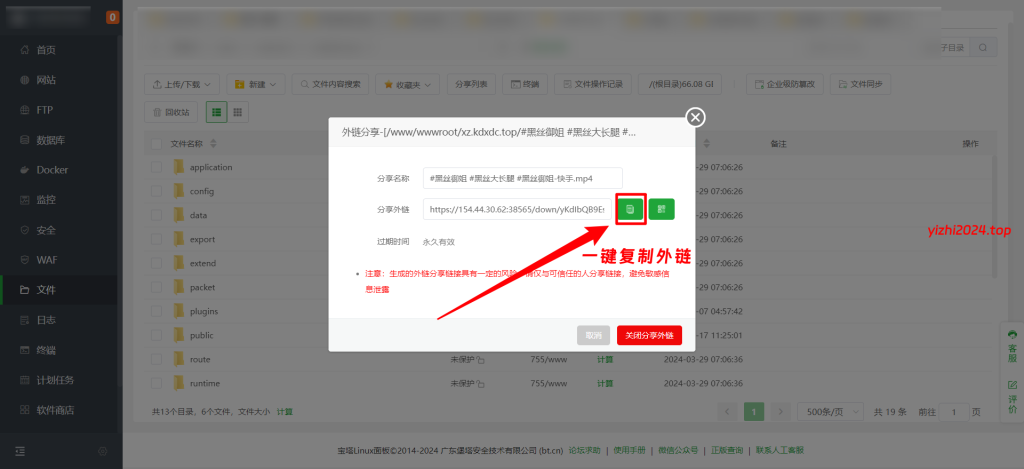Select the config folder checkbox
This screenshot has width=1024, height=469.
click(155, 191)
